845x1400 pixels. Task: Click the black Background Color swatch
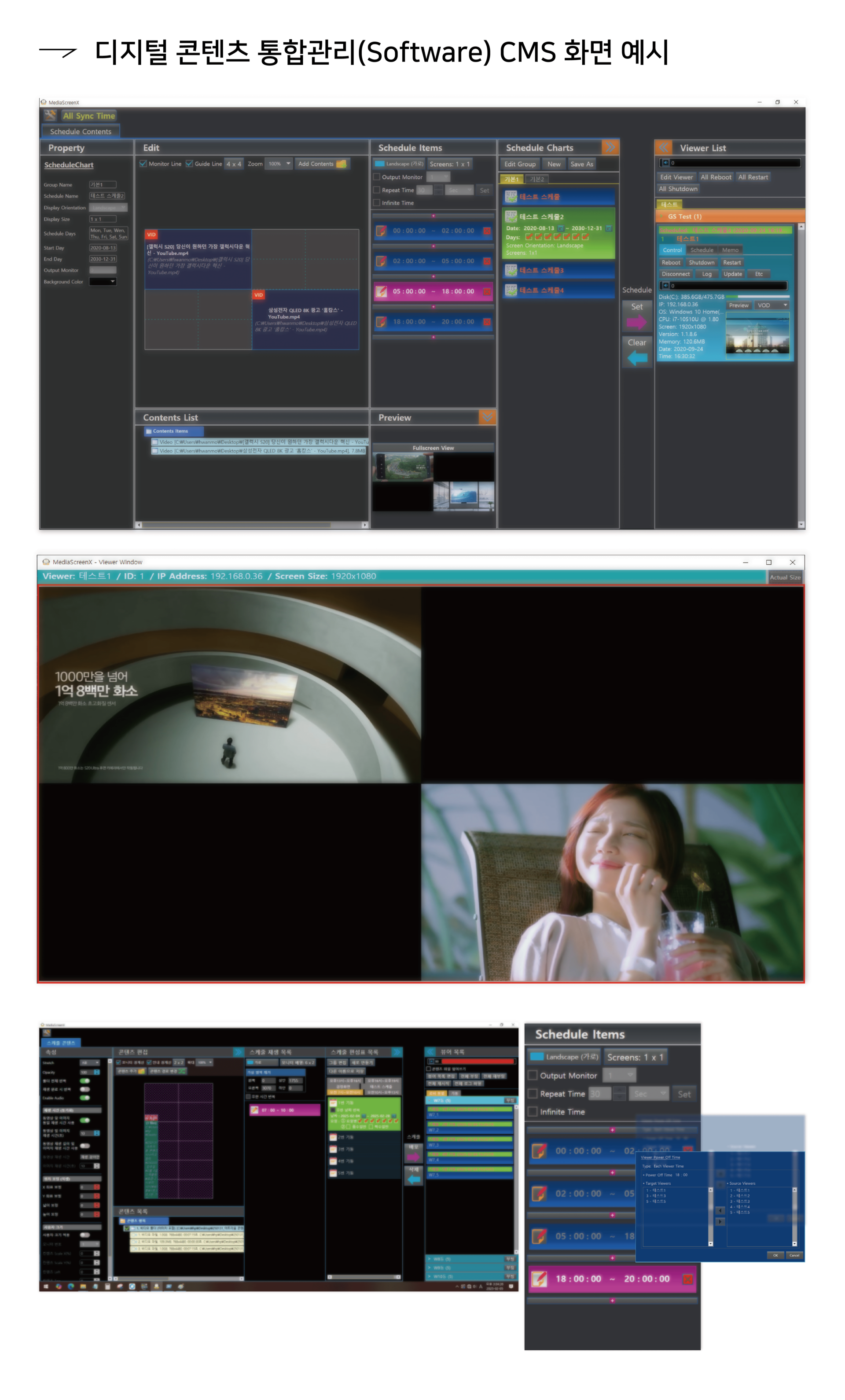(x=99, y=281)
